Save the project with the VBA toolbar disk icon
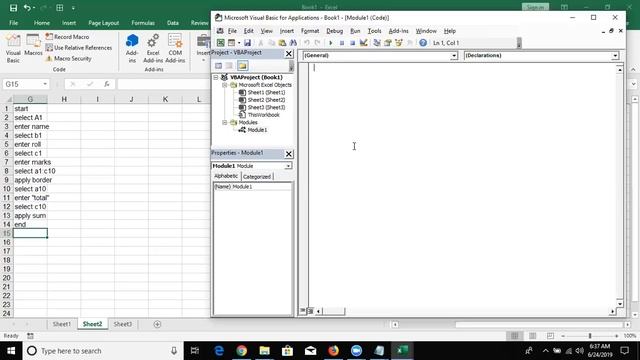 (247, 43)
